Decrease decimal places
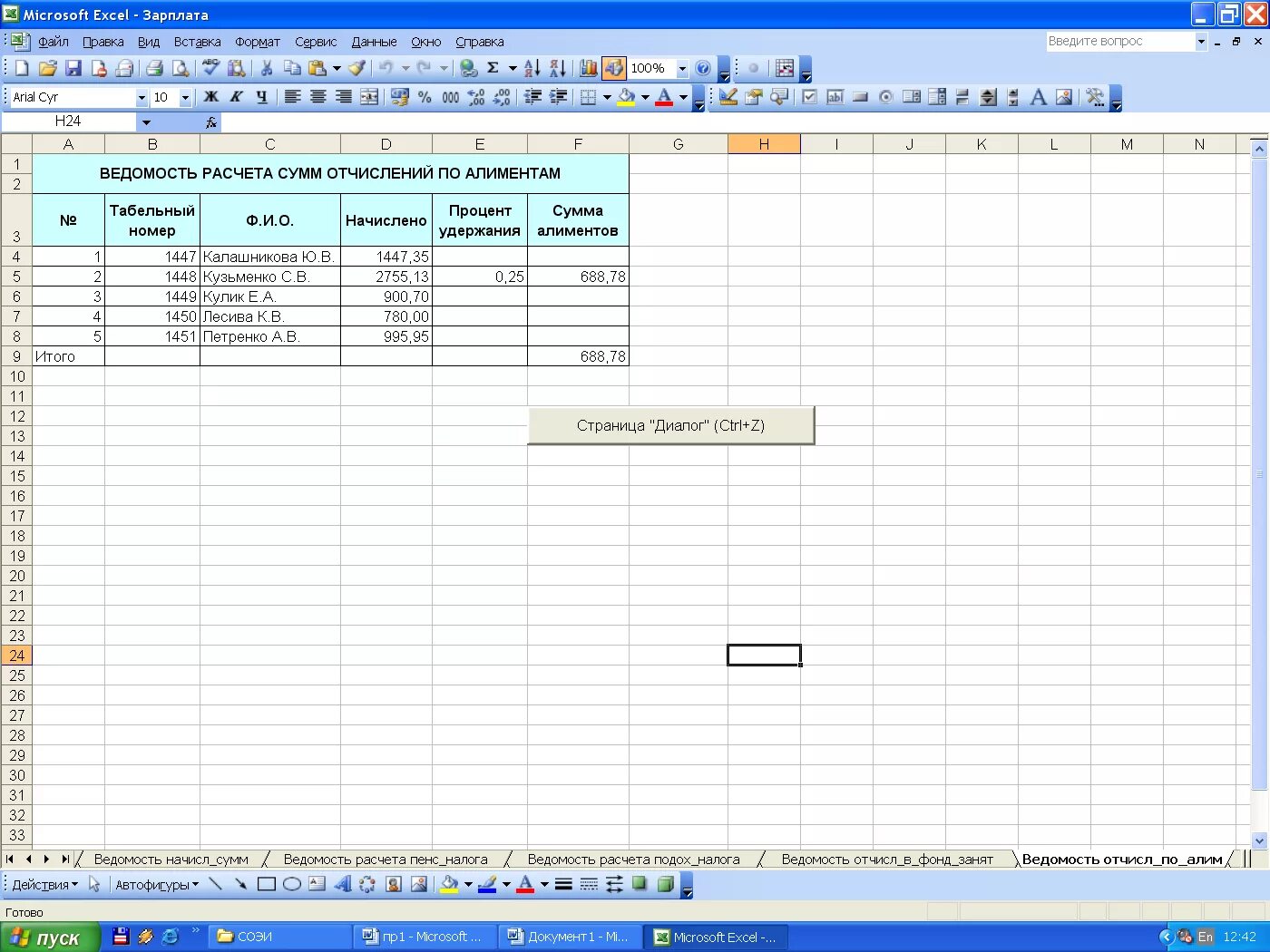 click(502, 97)
